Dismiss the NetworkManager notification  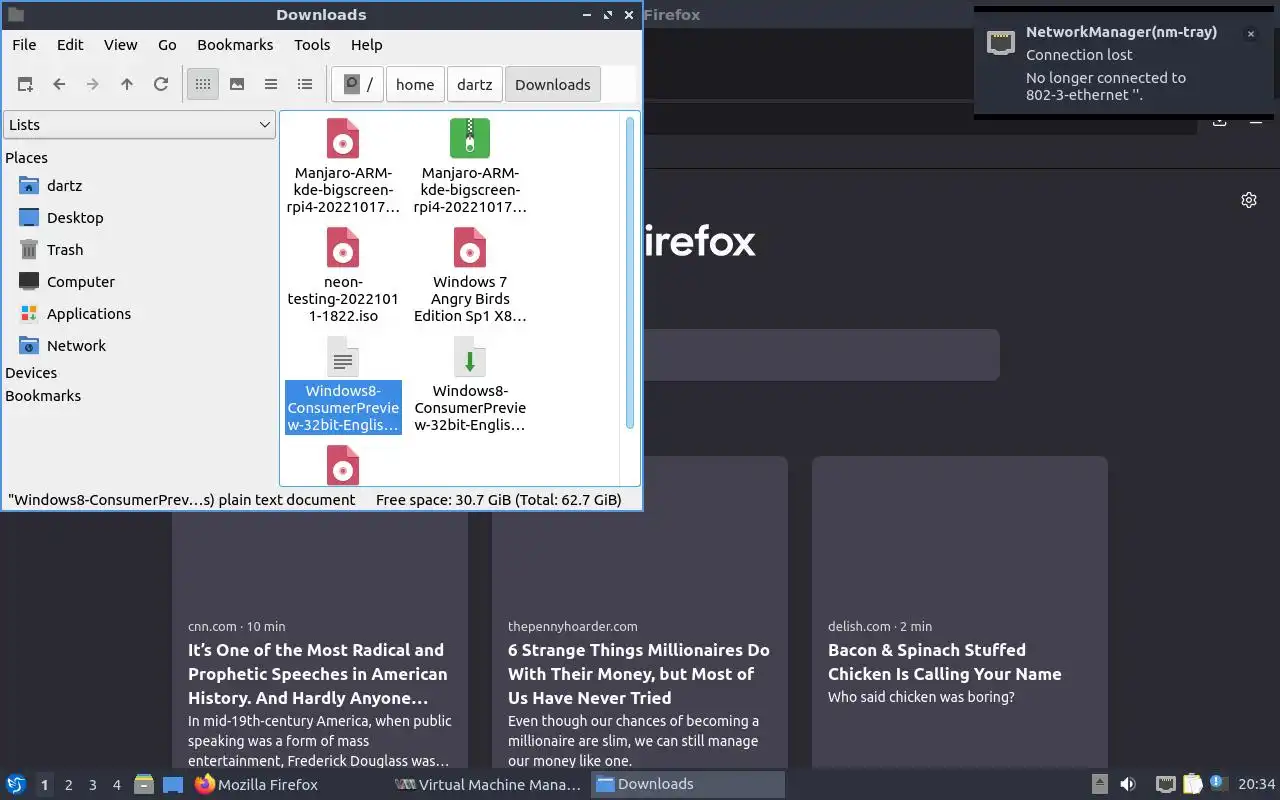pos(1250,34)
